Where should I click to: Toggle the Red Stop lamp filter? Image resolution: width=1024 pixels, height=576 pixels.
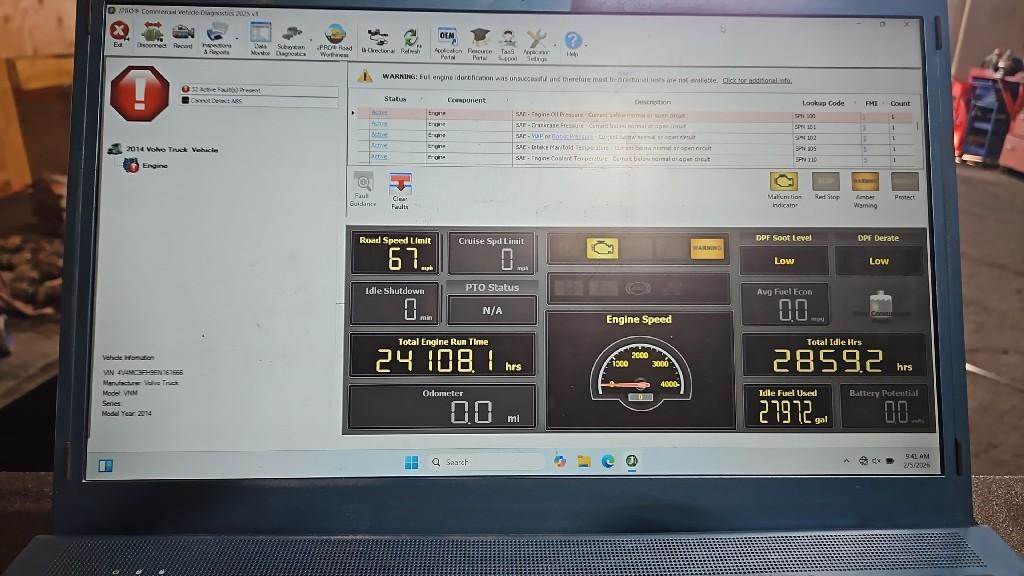coord(826,183)
